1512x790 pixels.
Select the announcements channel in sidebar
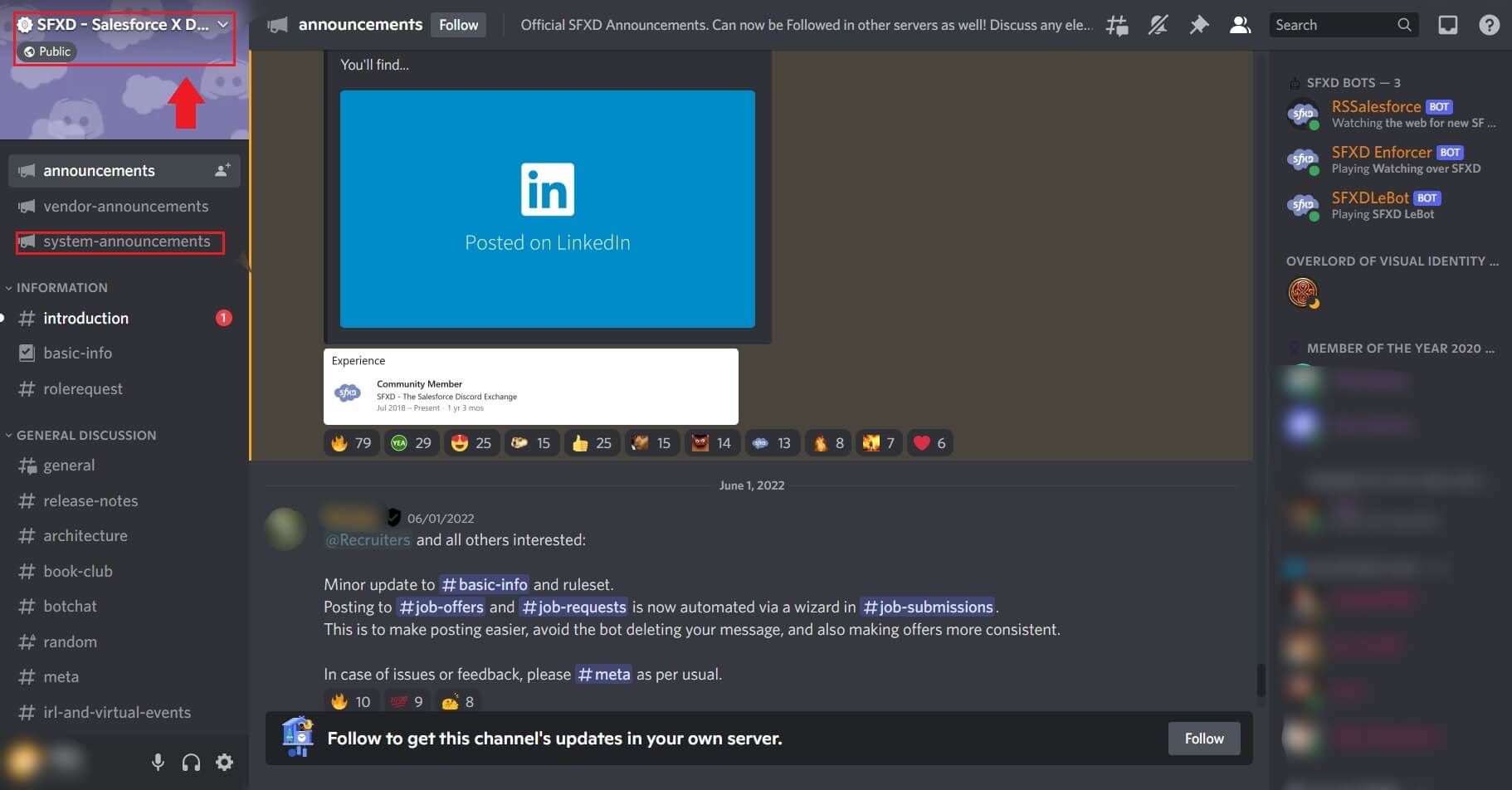click(124, 170)
